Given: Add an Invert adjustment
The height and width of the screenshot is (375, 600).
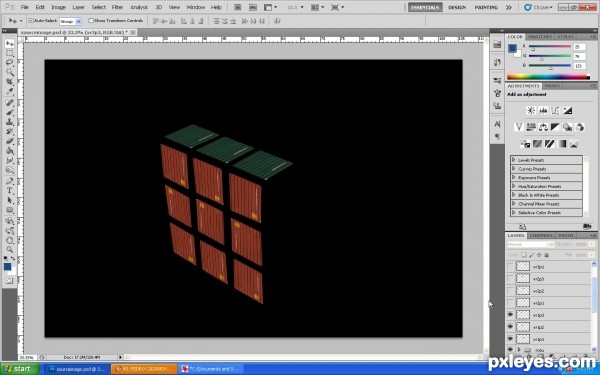Looking at the screenshot, I should [525, 144].
